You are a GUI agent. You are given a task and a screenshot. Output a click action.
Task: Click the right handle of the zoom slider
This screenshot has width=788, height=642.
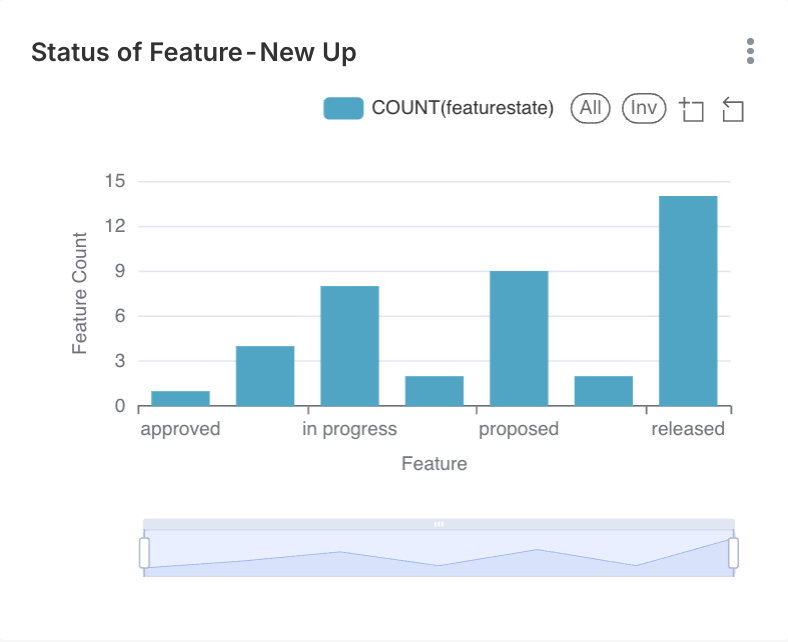tap(733, 553)
